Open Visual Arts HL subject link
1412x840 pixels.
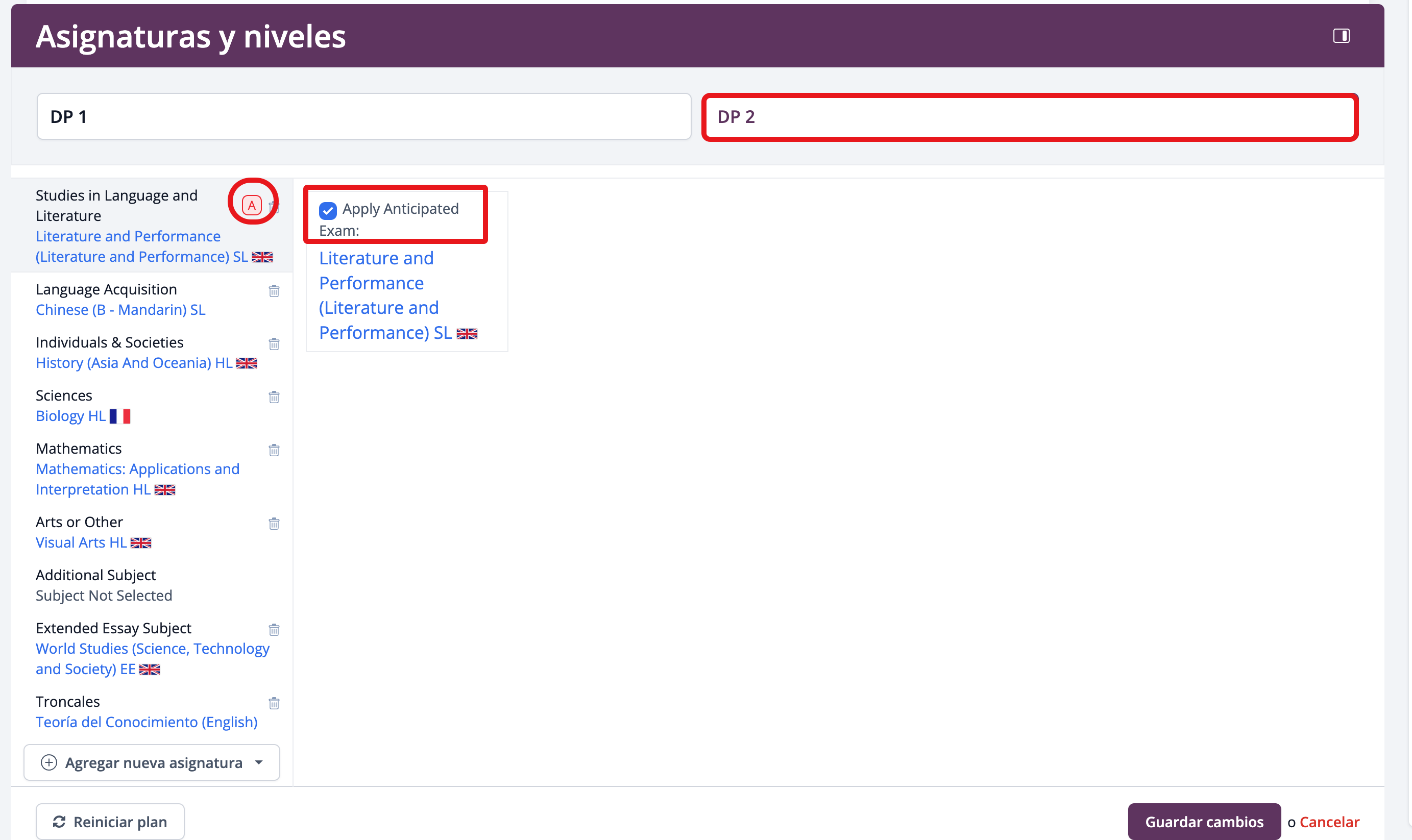click(x=81, y=542)
